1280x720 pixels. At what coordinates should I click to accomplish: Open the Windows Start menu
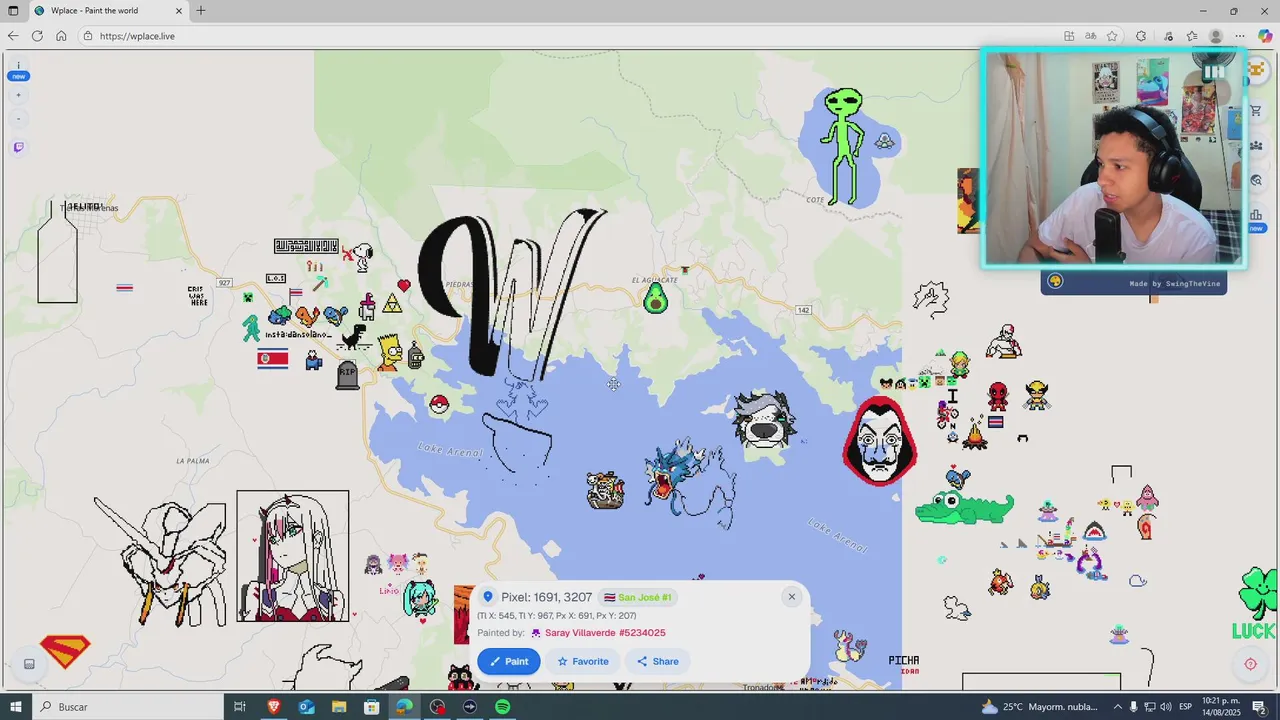pyautogui.click(x=15, y=707)
